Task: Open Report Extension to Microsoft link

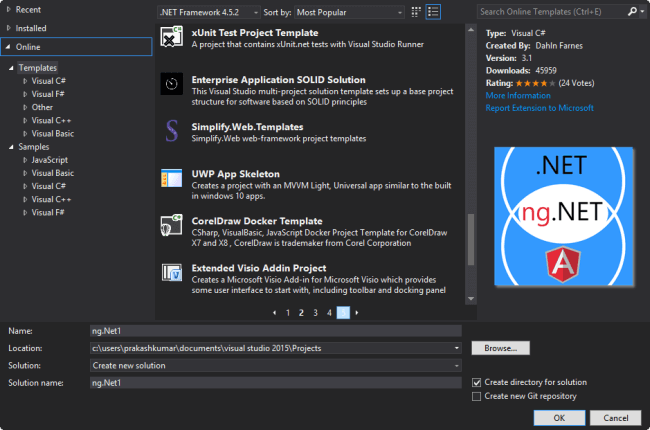Action: click(539, 108)
